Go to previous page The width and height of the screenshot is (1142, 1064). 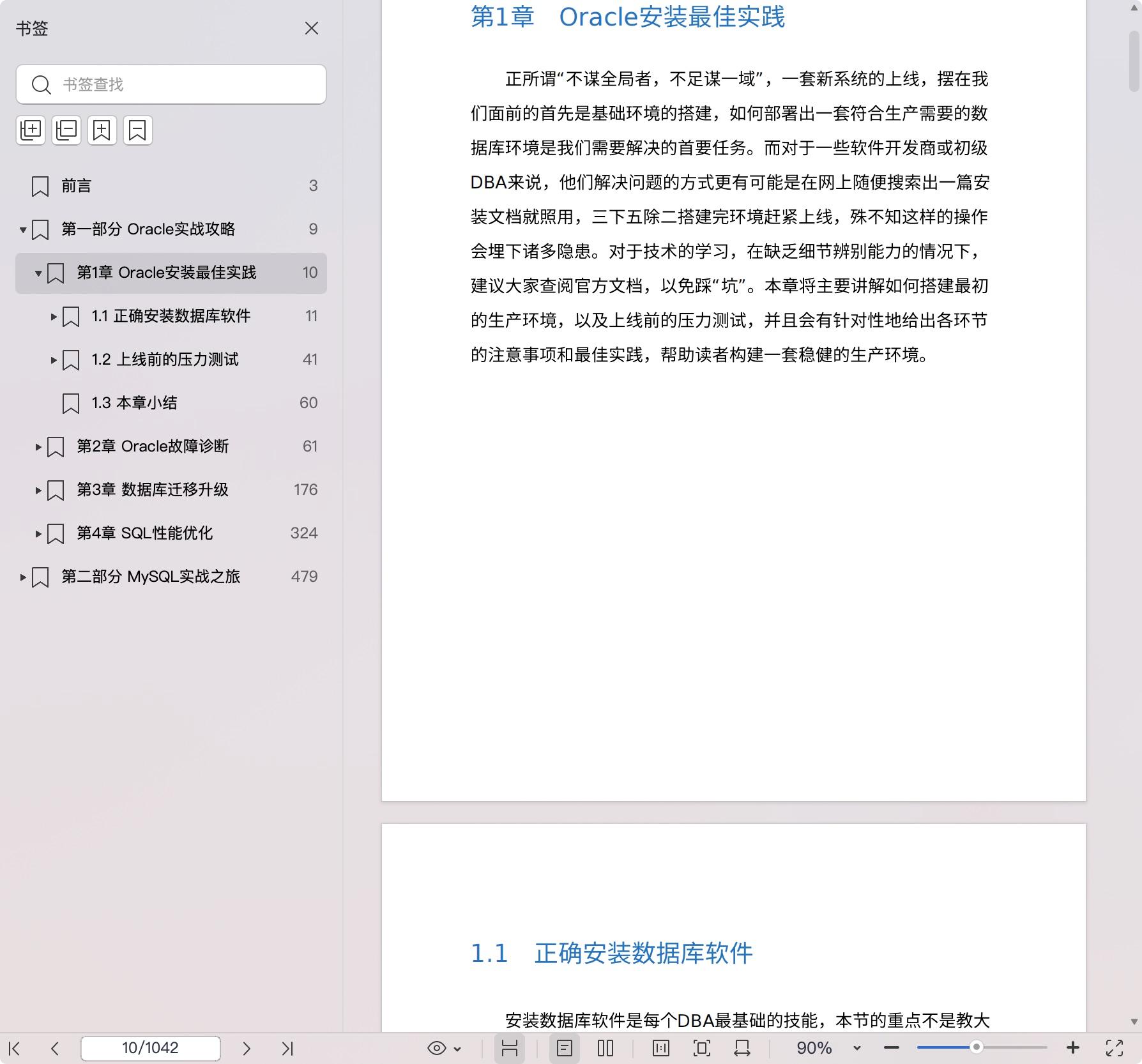click(55, 1048)
